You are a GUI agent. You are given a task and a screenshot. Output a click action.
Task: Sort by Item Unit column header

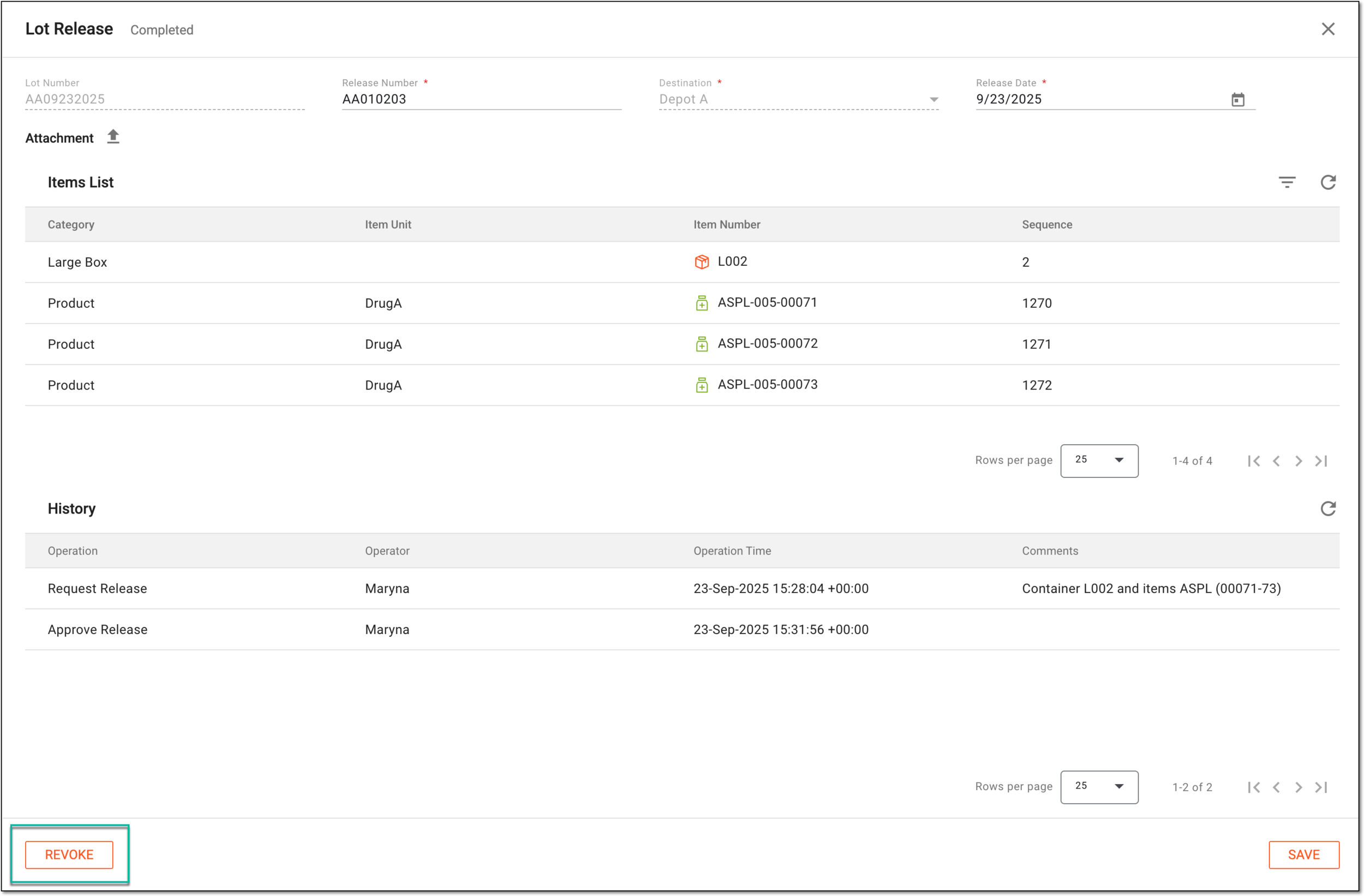tap(388, 225)
